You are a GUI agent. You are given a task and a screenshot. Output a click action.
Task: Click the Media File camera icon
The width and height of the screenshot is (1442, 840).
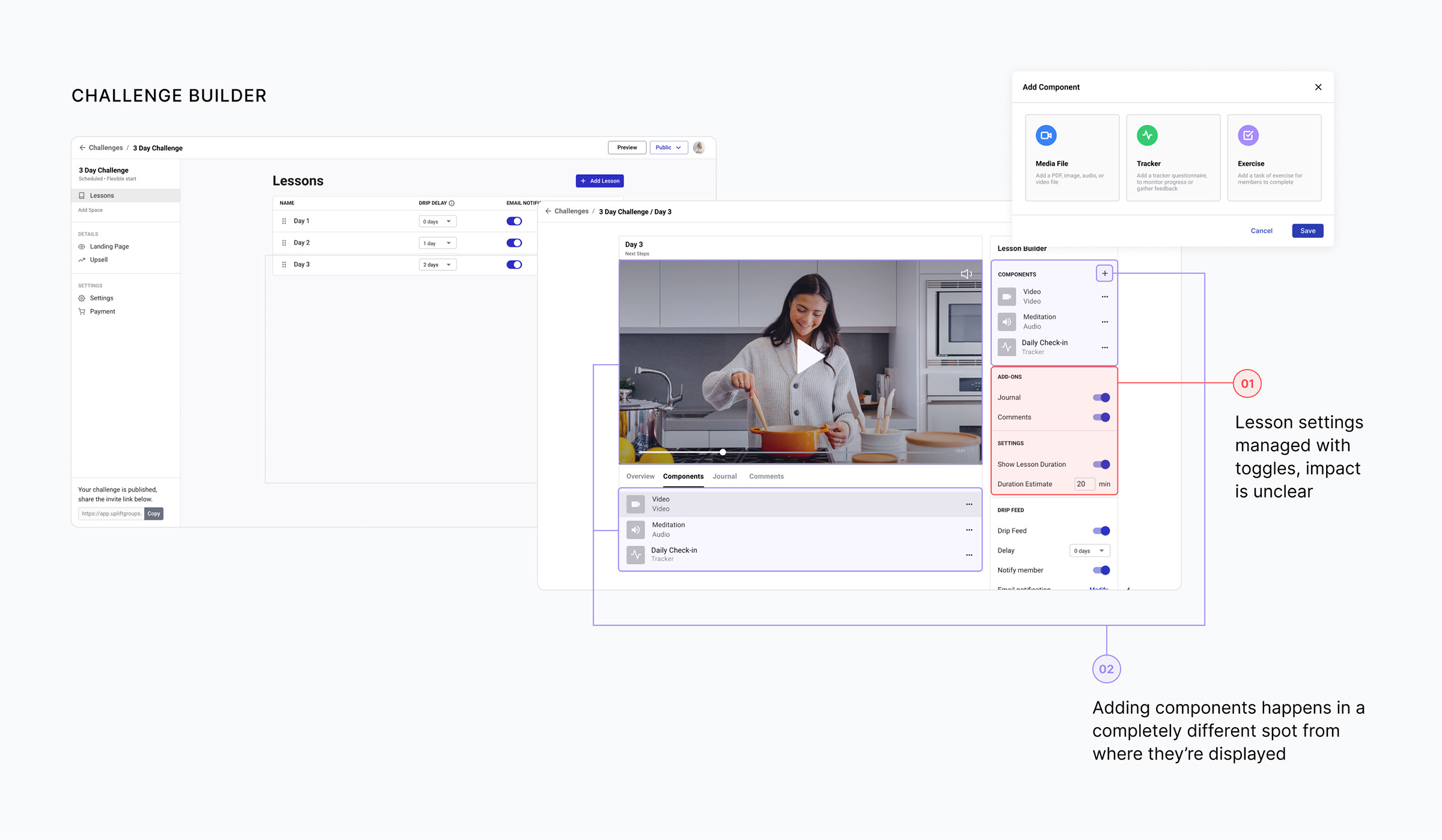click(x=1045, y=135)
